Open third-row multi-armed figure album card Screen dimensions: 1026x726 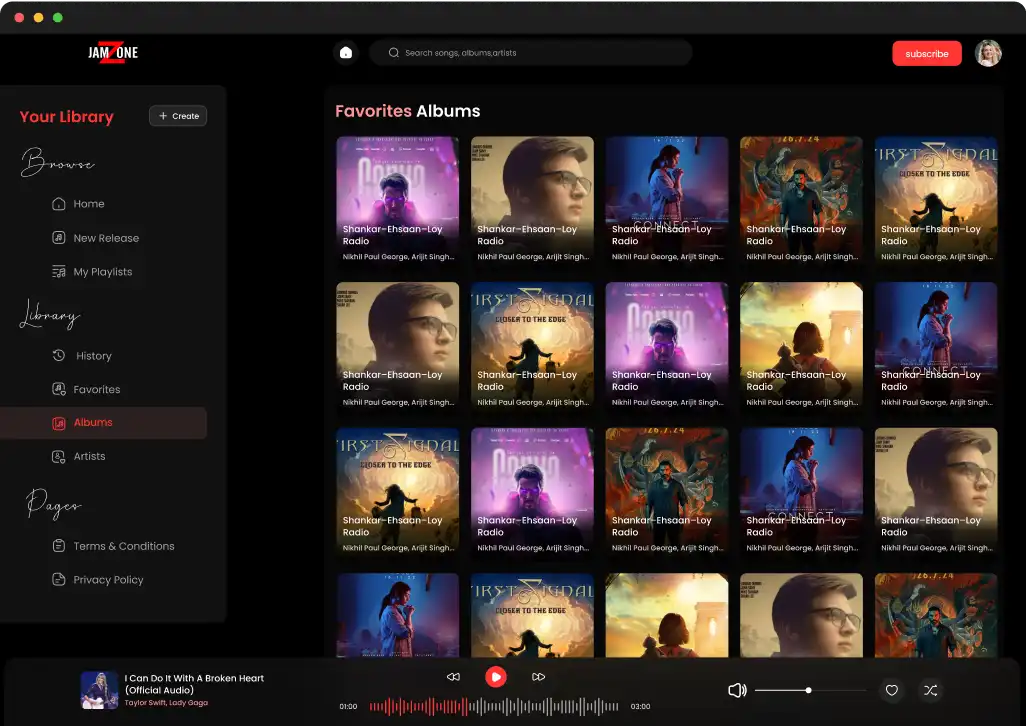pyautogui.click(x=666, y=492)
